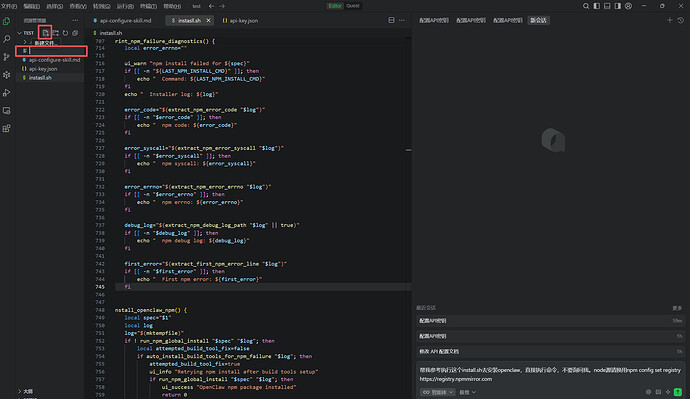Screen dimensions: 690x399
Task: Click the title bar search icon
Action: point(586,6)
